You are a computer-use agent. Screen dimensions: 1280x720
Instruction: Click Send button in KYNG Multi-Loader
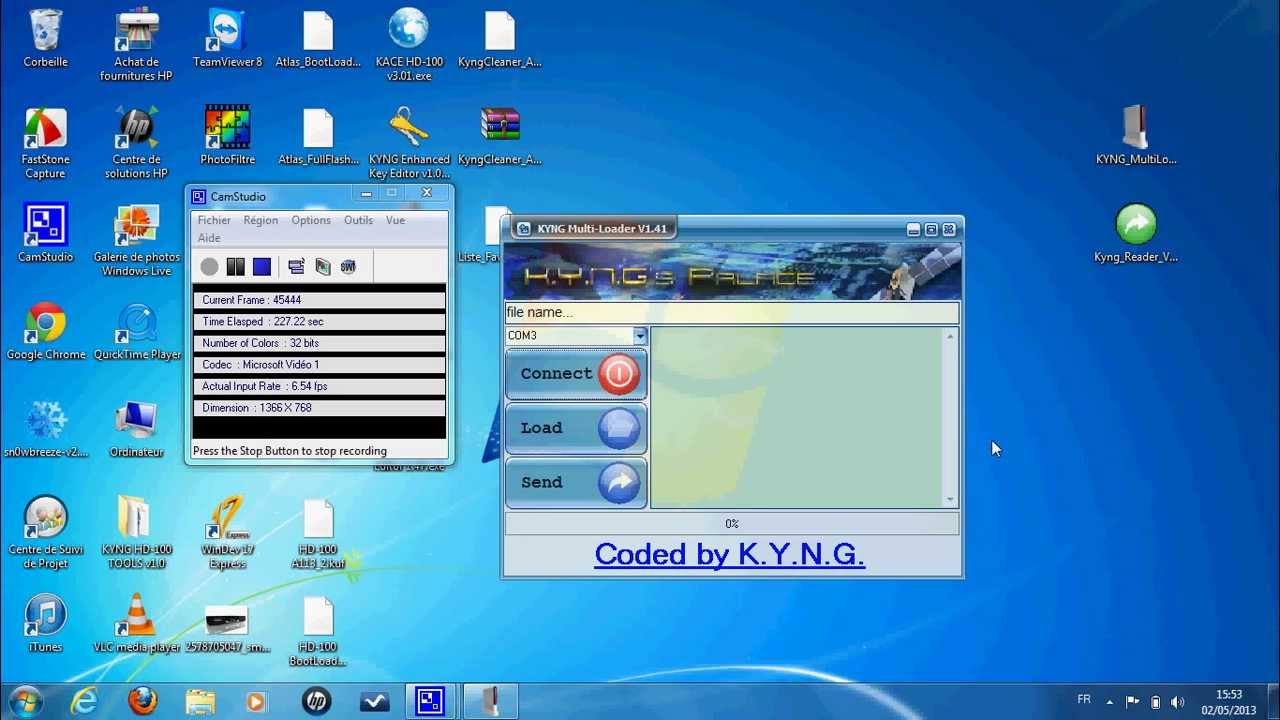point(576,482)
